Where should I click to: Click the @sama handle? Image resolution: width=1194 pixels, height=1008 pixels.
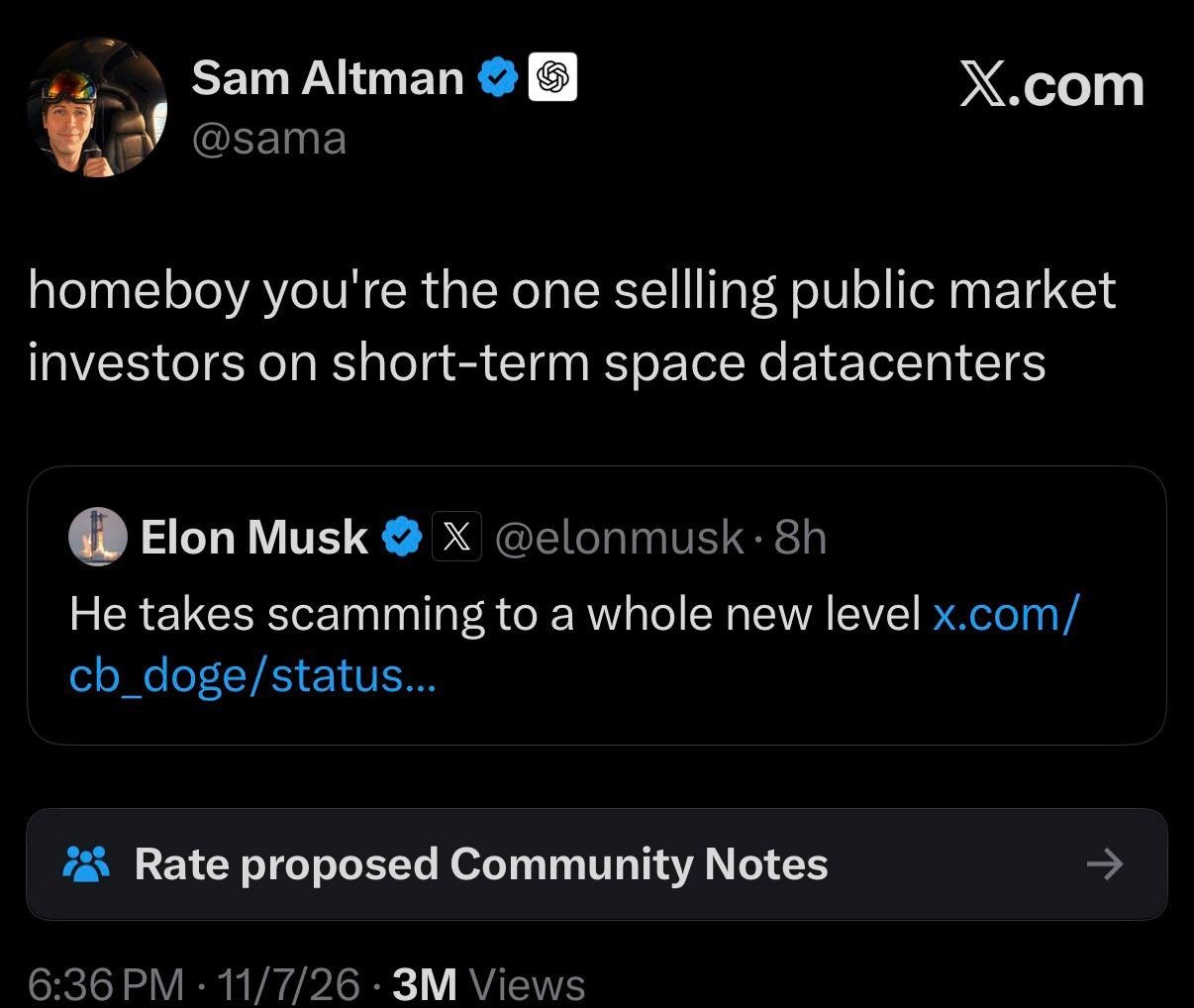pyautogui.click(x=269, y=138)
